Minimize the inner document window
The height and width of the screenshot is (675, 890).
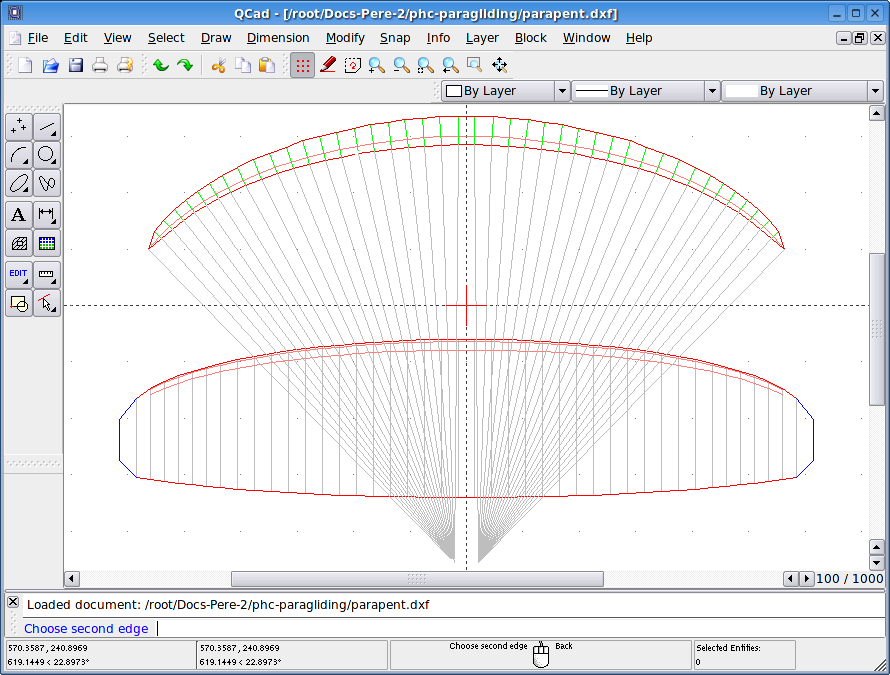843,38
